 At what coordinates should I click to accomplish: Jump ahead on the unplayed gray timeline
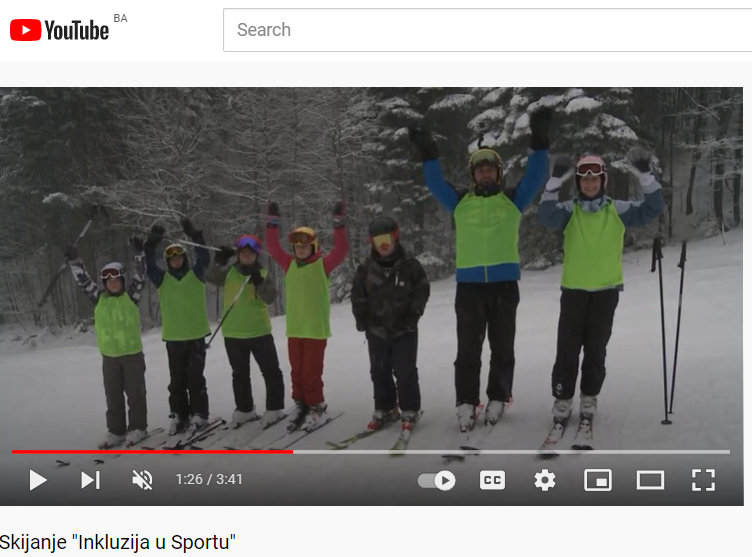pyautogui.click(x=511, y=452)
